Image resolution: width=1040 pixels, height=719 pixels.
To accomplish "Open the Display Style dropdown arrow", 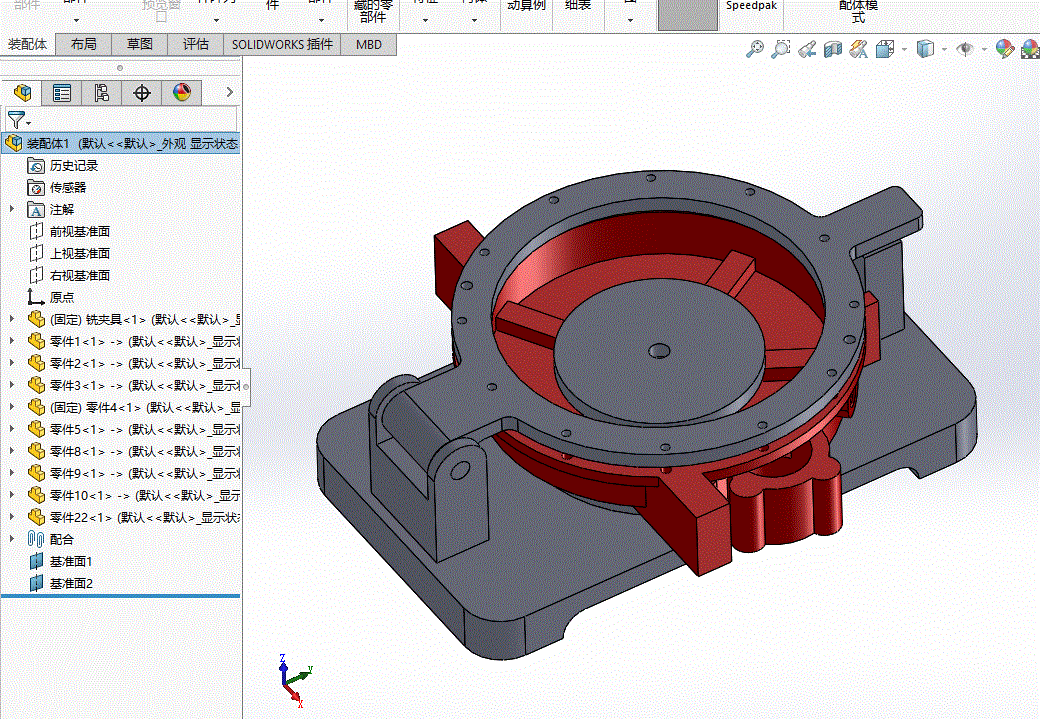I will (x=945, y=49).
